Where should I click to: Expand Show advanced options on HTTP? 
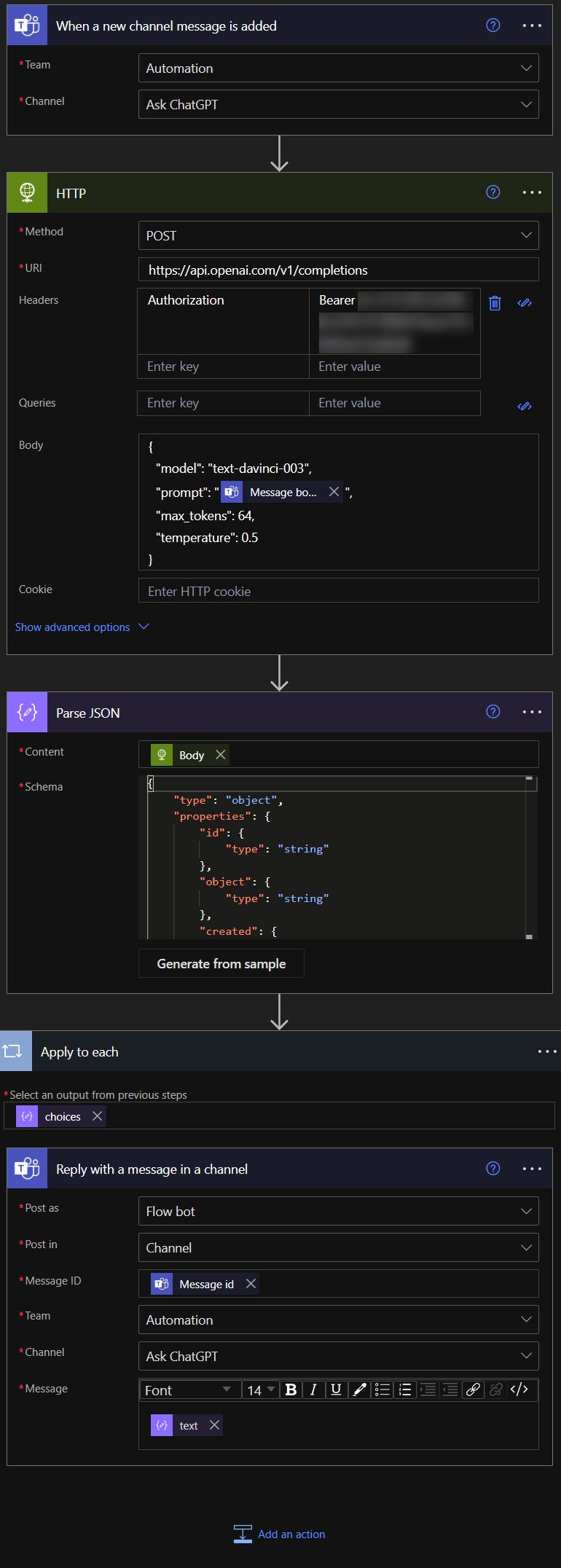73,627
